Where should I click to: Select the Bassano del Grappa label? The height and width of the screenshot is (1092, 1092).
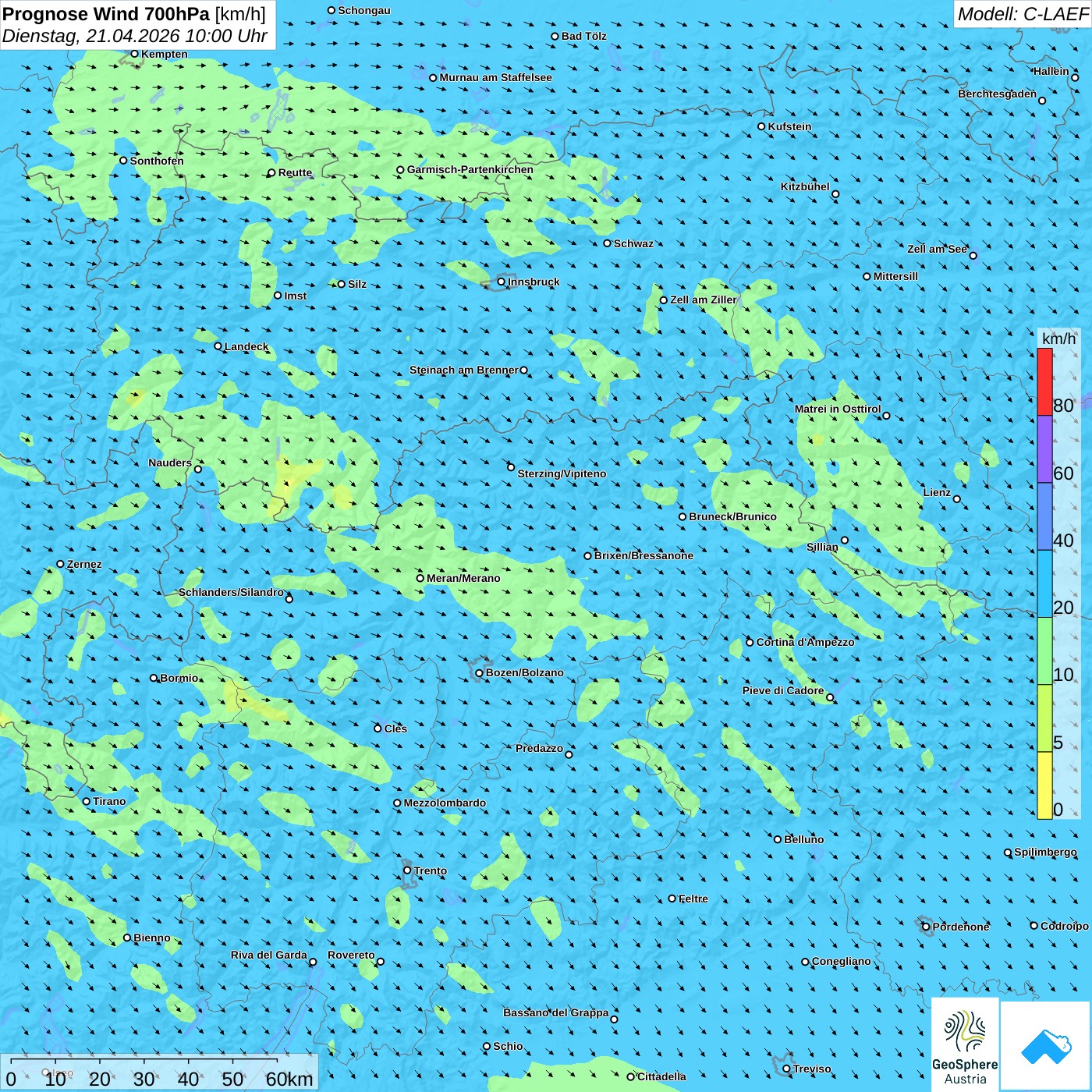coord(555,1012)
